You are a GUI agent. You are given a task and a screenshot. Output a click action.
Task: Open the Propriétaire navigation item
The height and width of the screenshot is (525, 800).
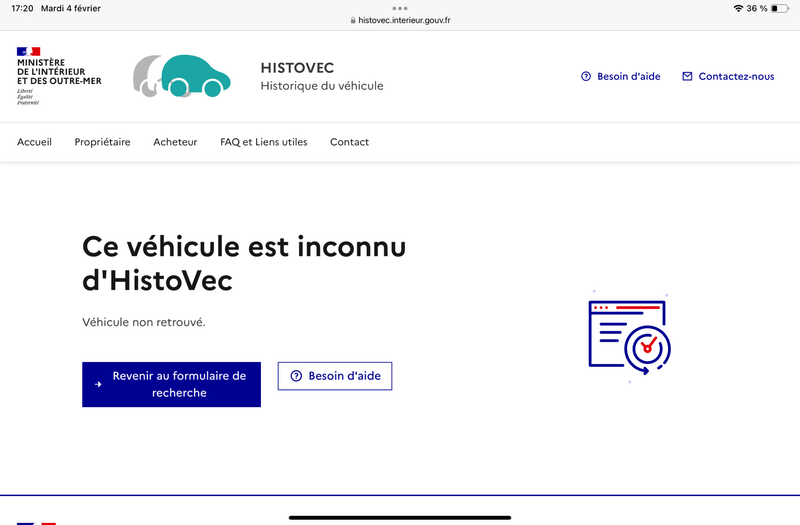(103, 142)
